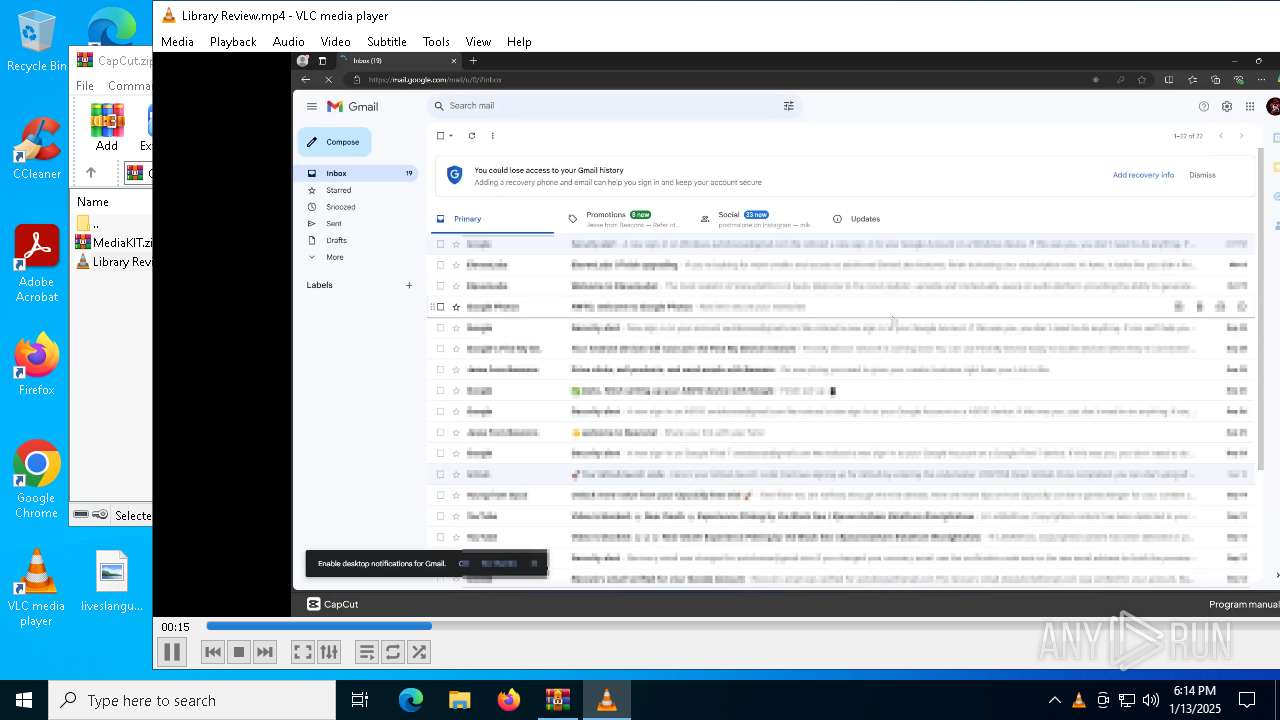1280x720 pixels.
Task: Open VLC Video menu
Action: (335, 42)
